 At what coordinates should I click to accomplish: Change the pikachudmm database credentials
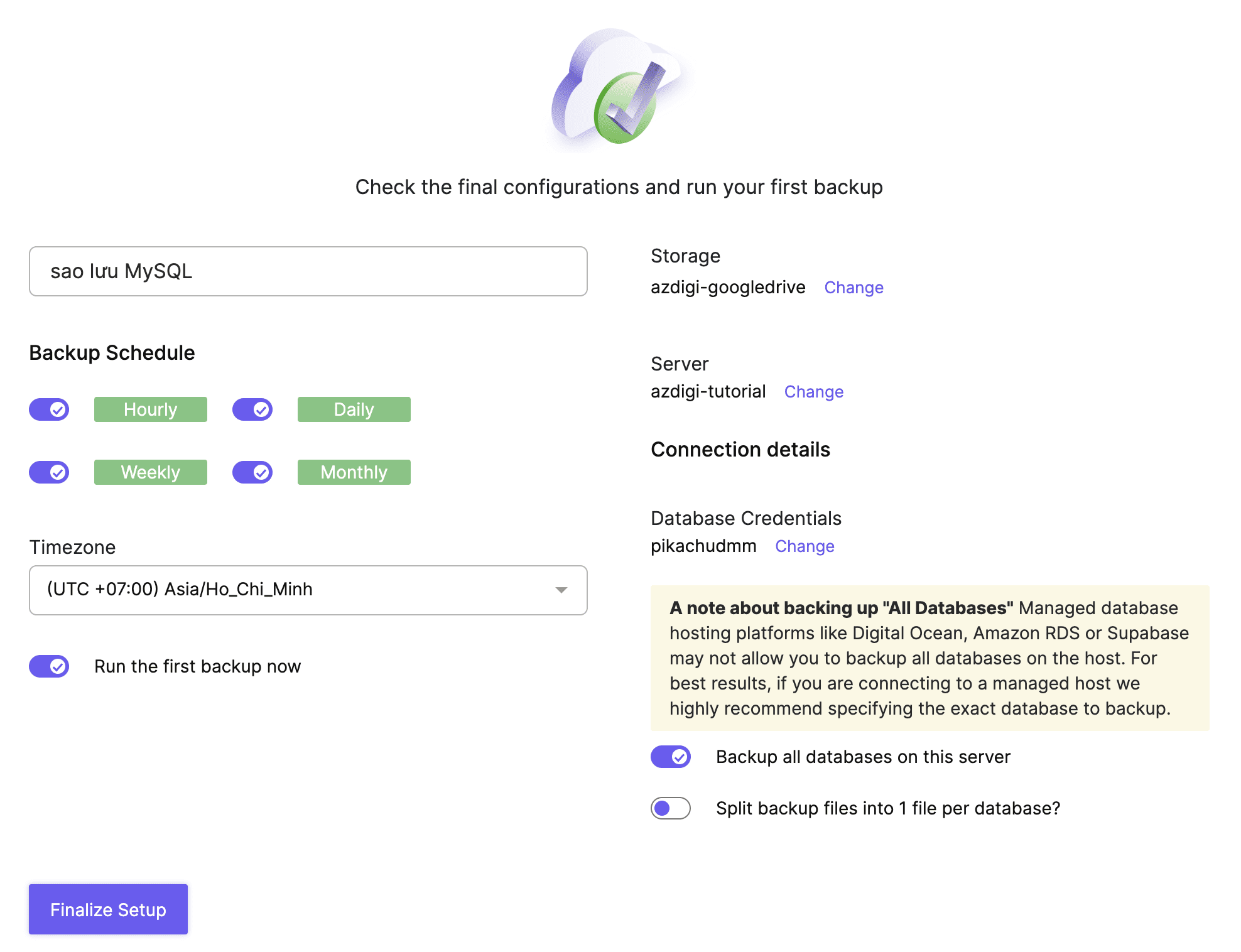[x=805, y=546]
